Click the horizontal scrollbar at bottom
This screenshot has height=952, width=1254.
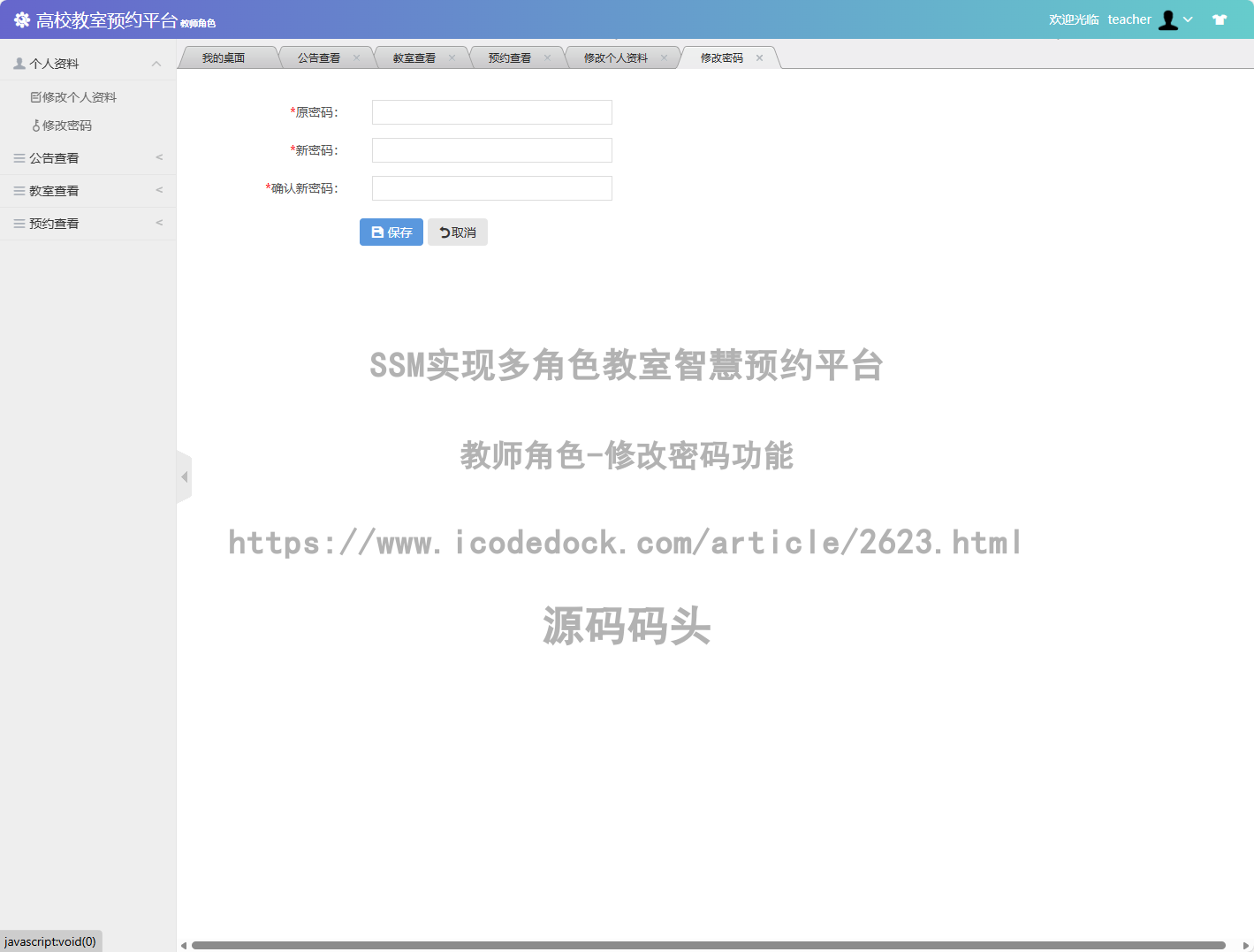coord(707,945)
